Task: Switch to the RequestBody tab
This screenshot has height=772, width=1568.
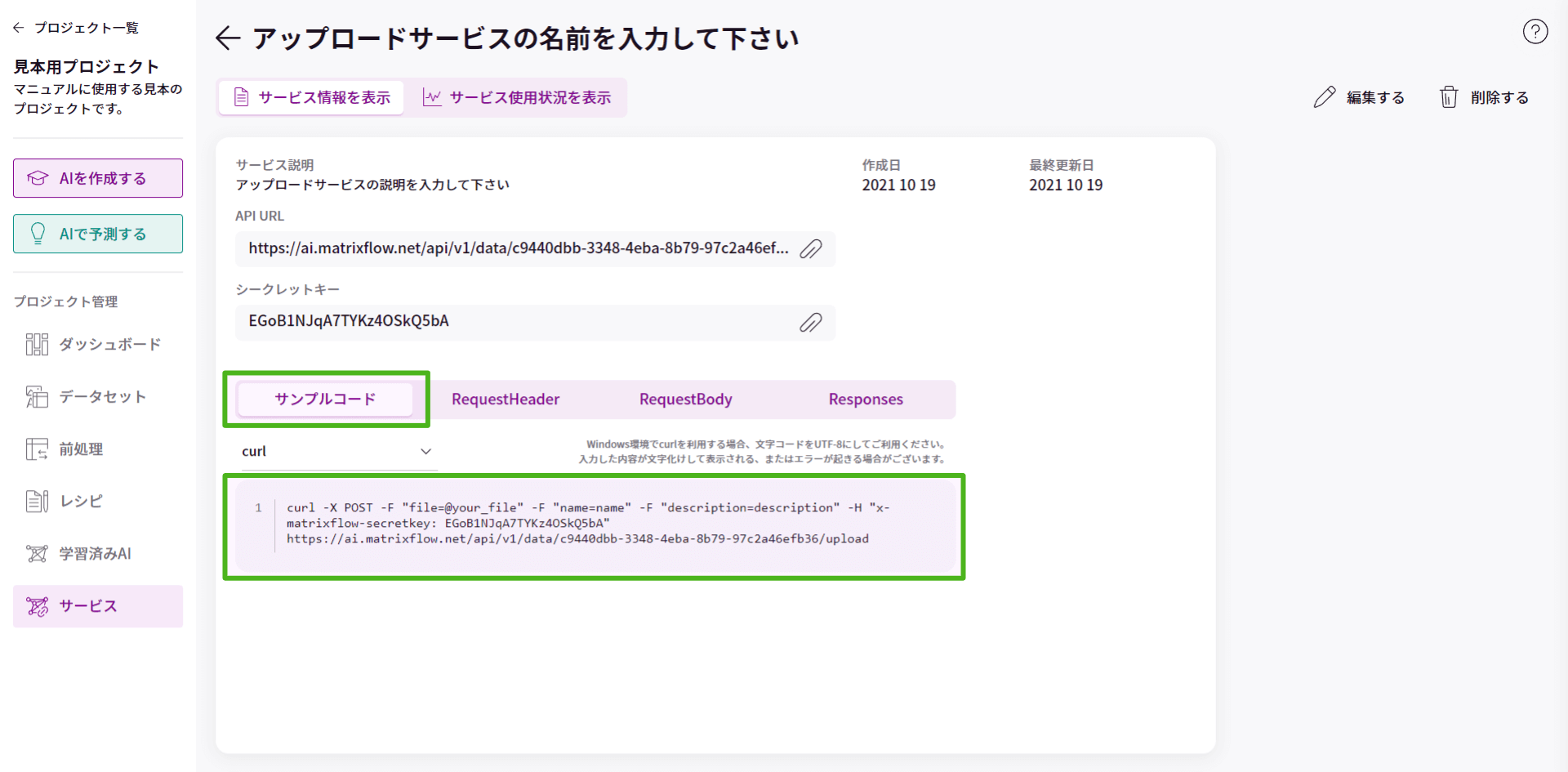Action: pyautogui.click(x=685, y=399)
